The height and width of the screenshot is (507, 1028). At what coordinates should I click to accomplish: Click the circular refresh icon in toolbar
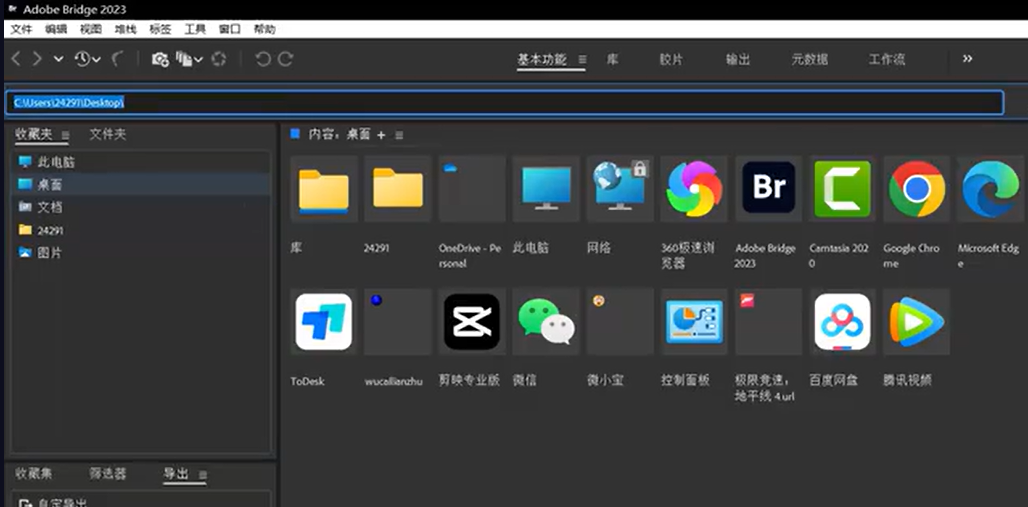220,59
